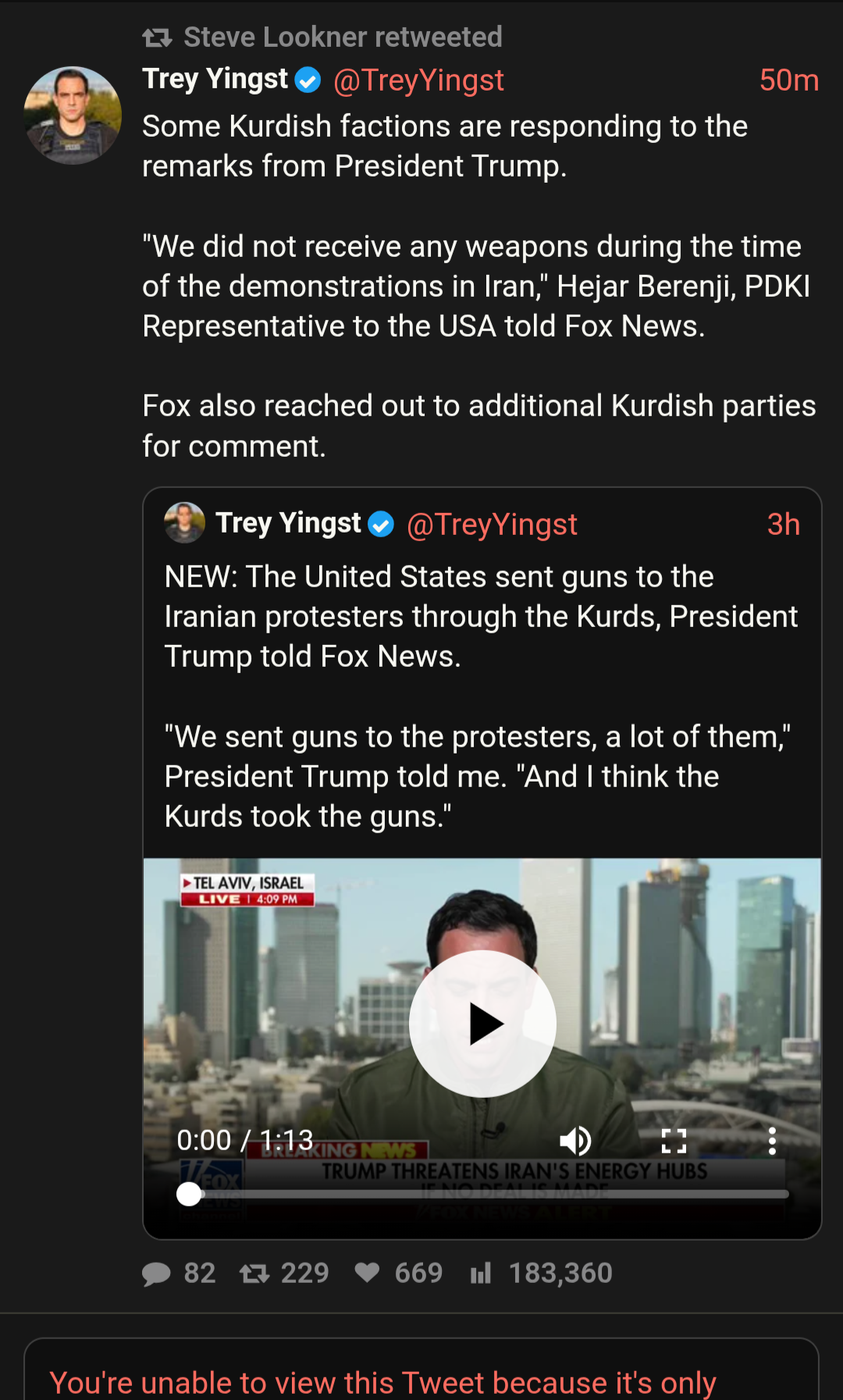
Task: Click the video progress bar scrubber
Action: tap(189, 1194)
